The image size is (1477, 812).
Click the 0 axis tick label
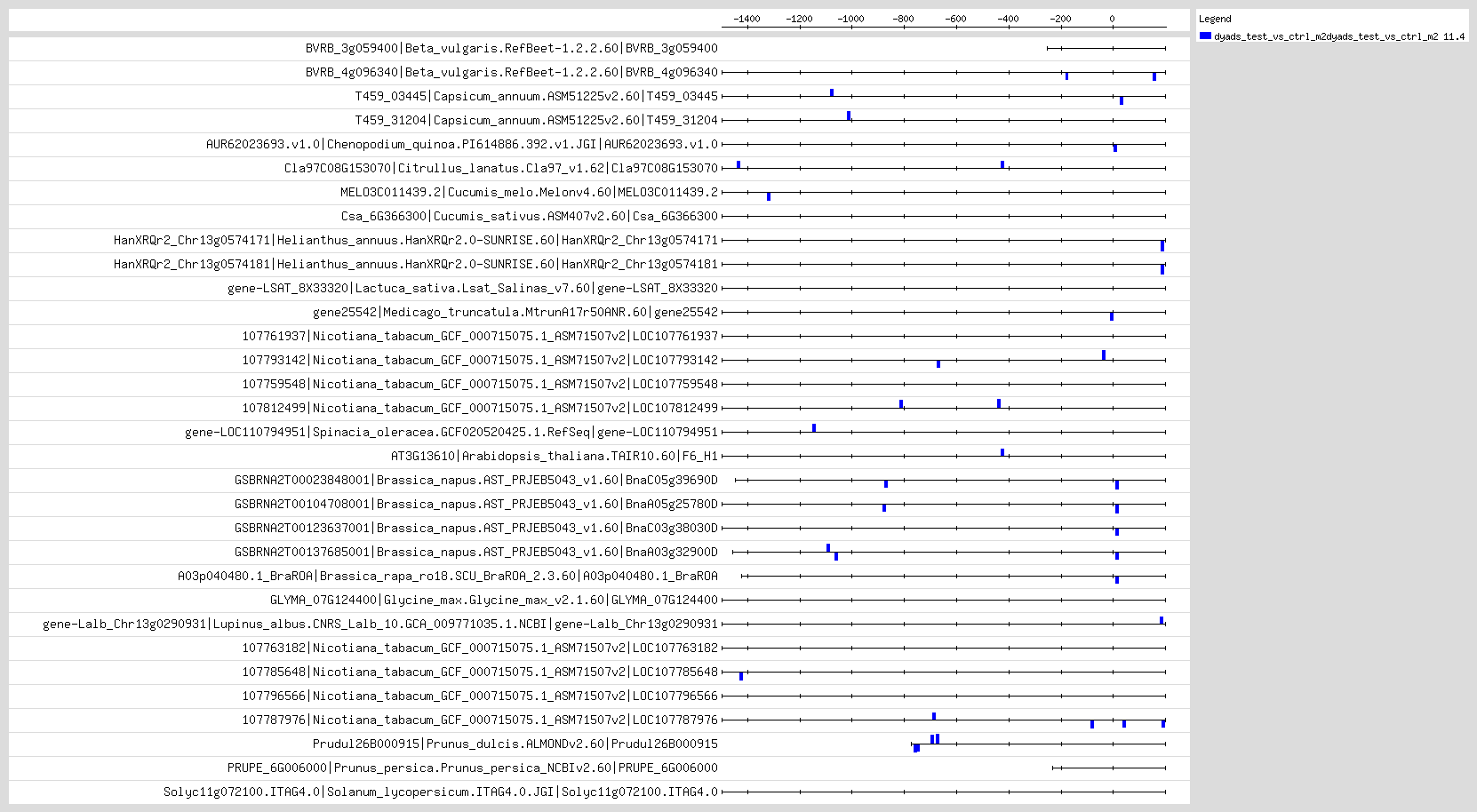coord(1112,19)
